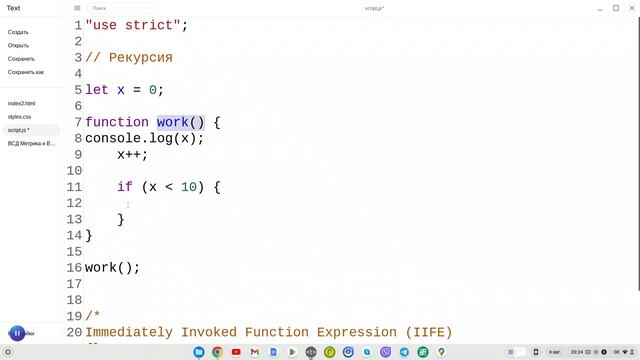Click the 'work();' call on line 16

click(112, 268)
